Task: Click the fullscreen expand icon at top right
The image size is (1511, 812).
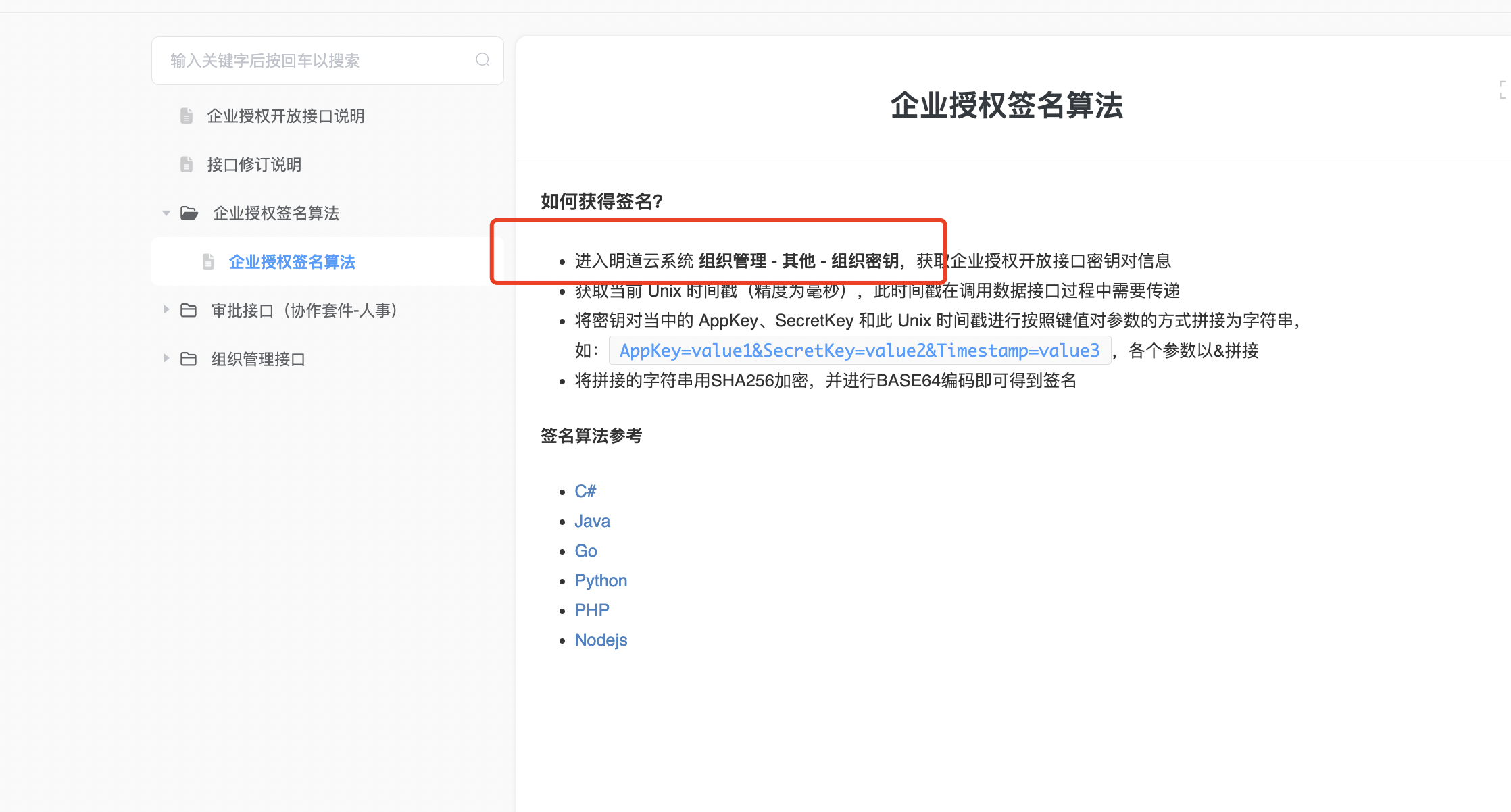Action: pos(1504,89)
